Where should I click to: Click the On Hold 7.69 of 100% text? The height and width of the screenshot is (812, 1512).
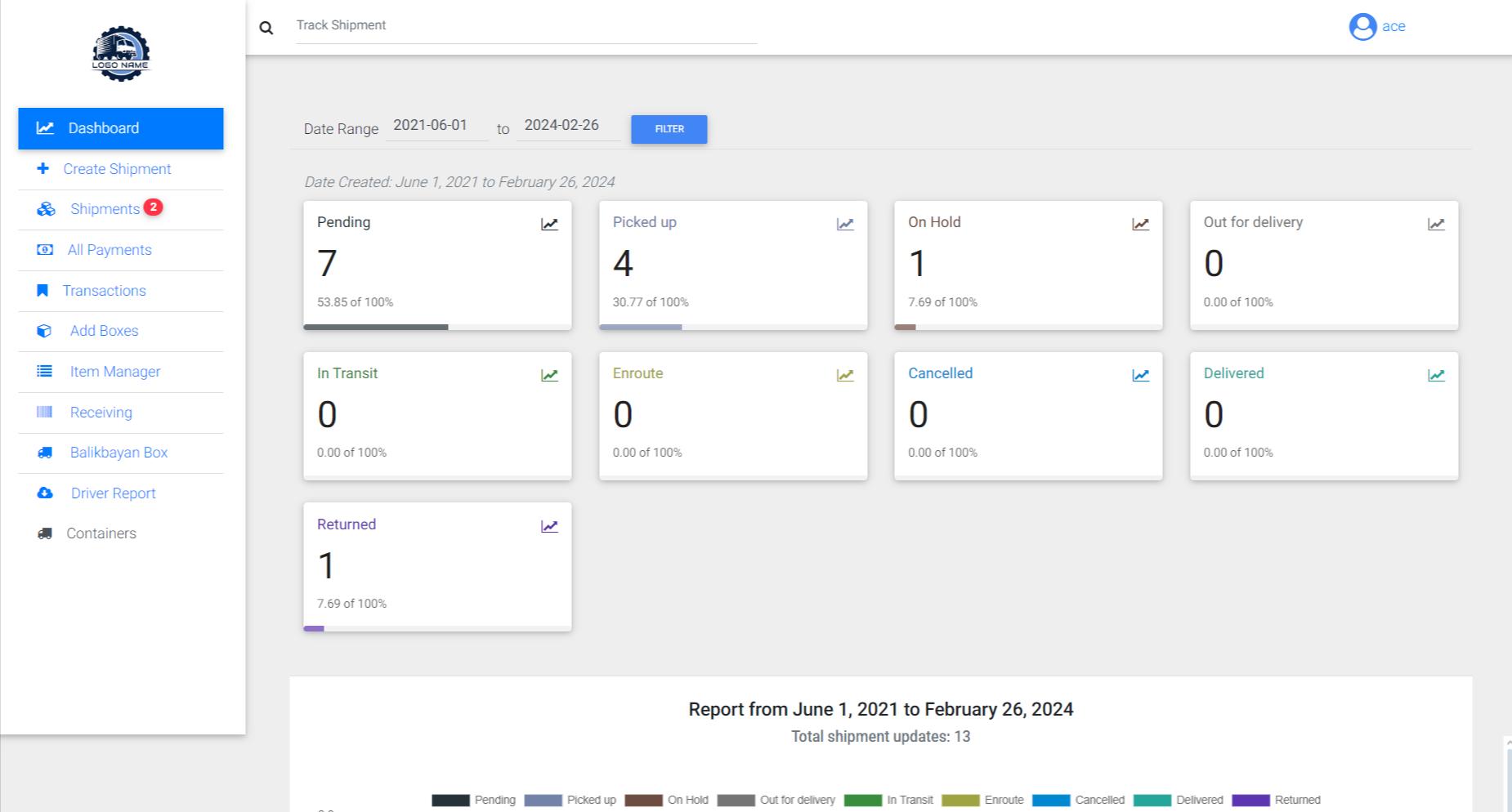click(x=942, y=302)
